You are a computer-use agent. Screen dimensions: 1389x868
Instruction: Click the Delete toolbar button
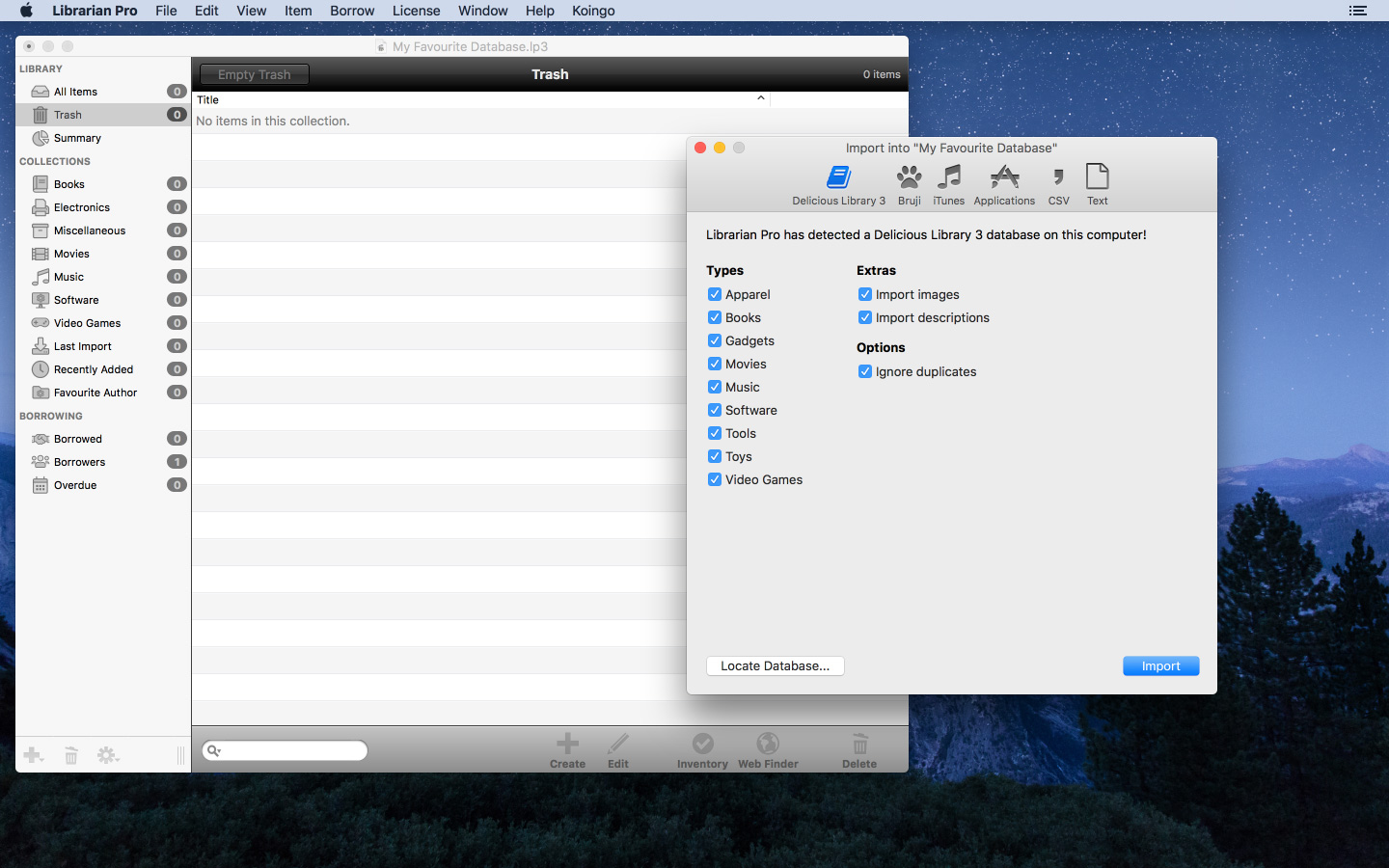[859, 750]
